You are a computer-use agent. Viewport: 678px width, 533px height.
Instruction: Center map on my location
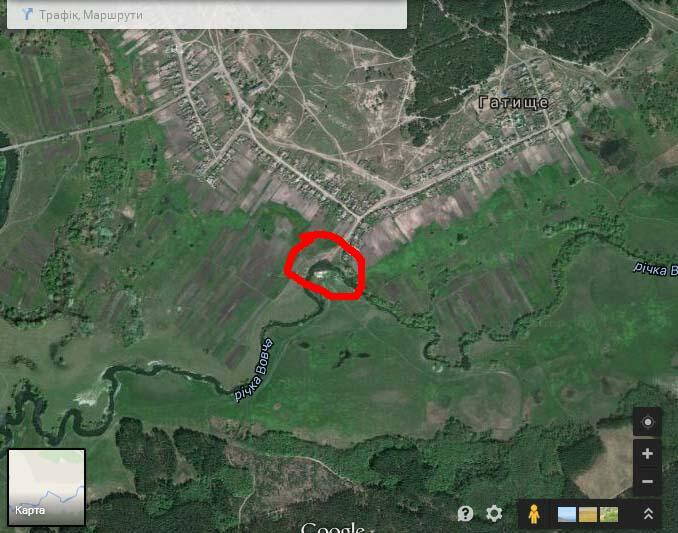(647, 423)
